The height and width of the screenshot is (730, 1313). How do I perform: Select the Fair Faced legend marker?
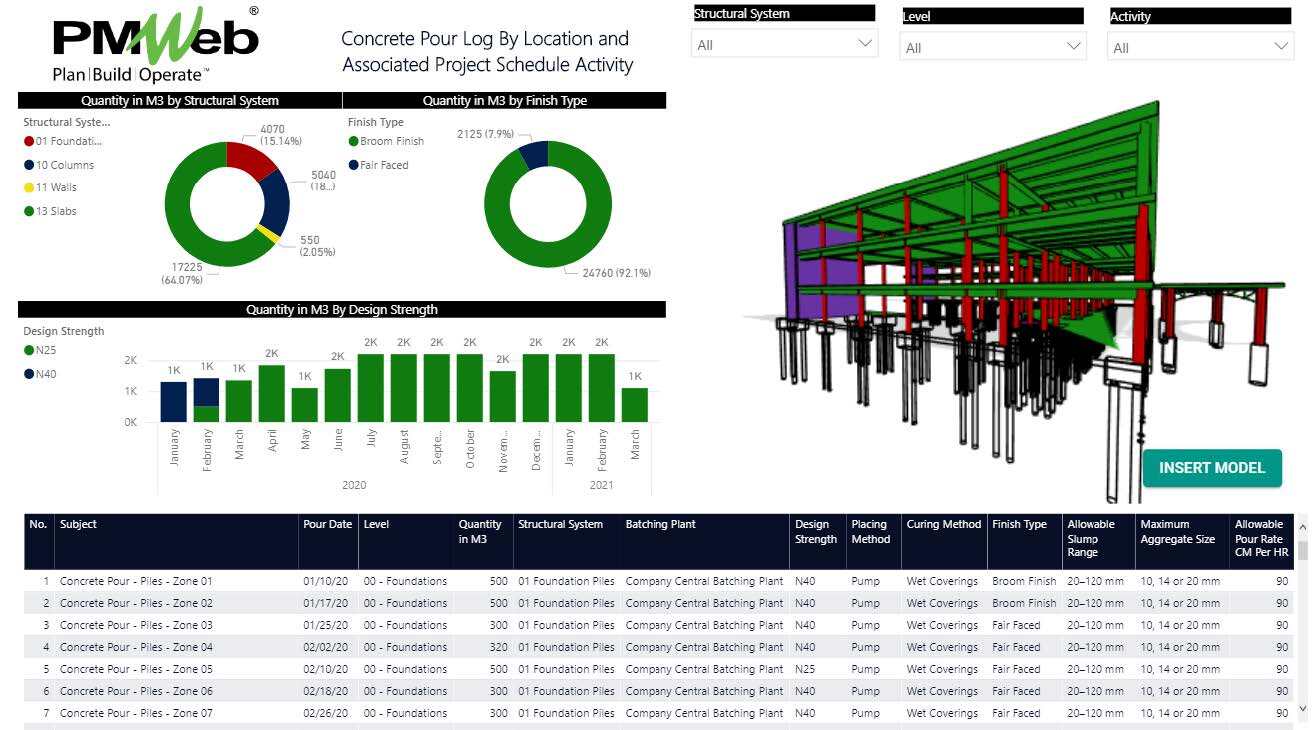click(353, 165)
